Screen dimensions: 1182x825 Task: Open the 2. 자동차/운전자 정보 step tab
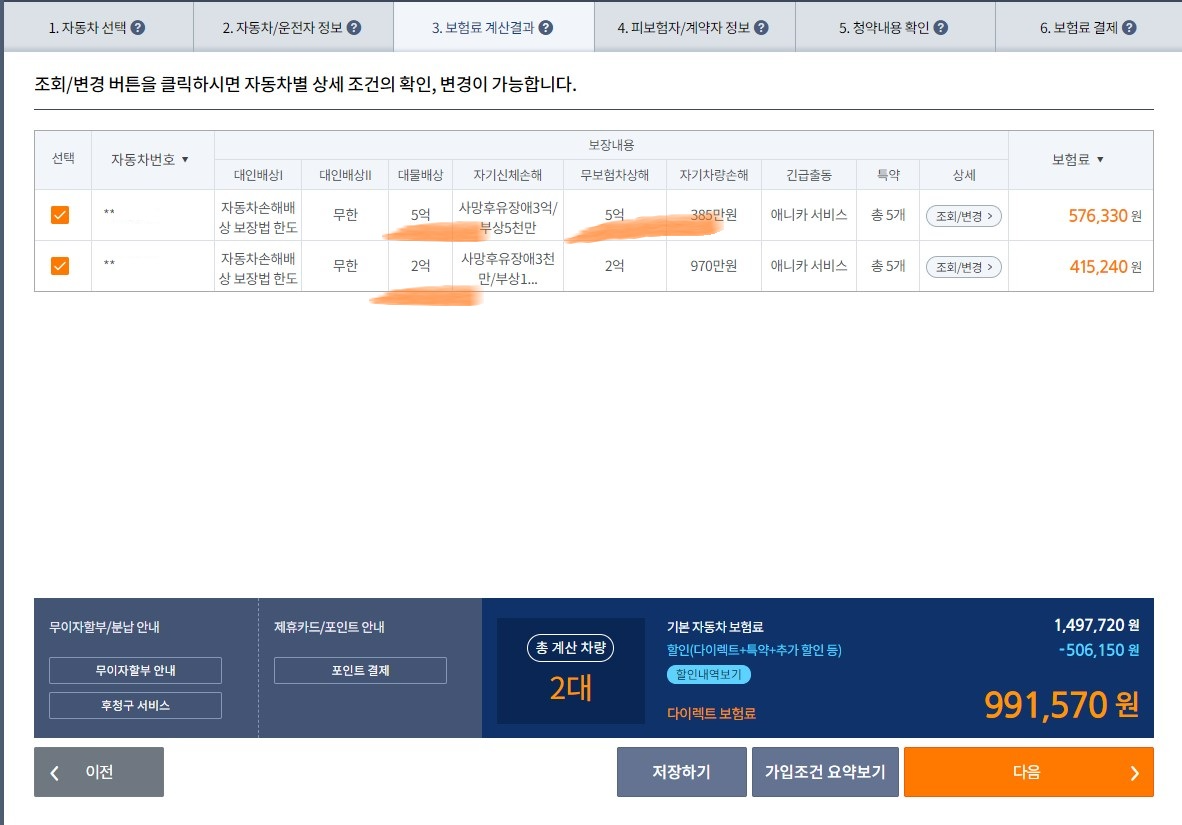[x=293, y=27]
